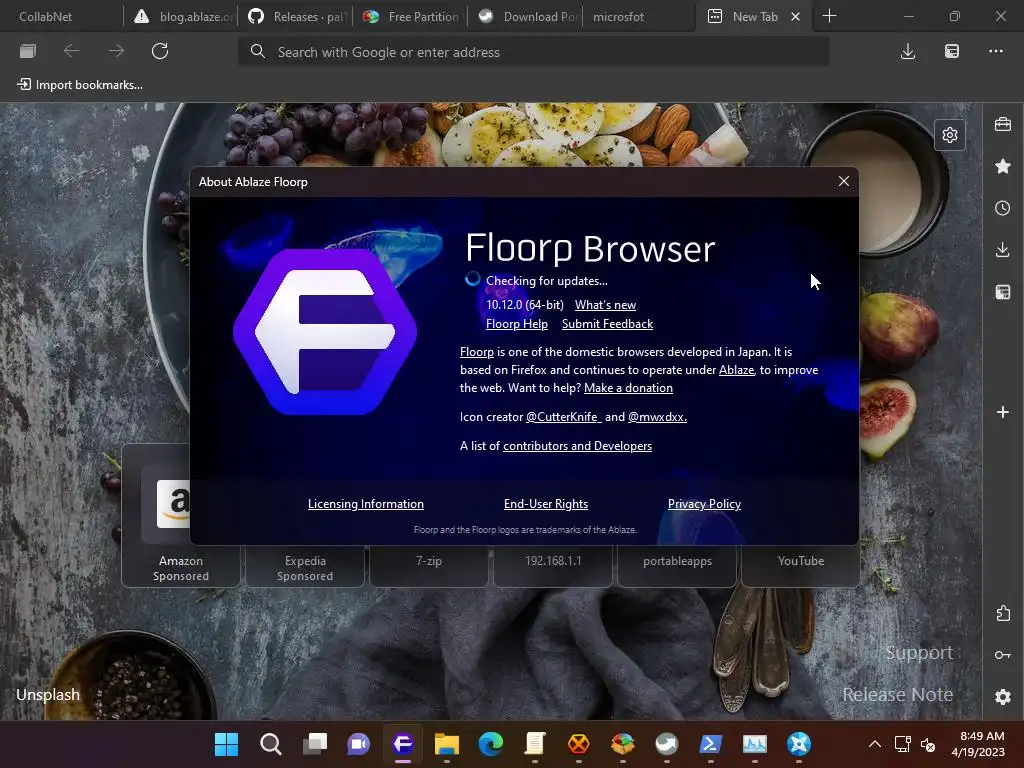This screenshot has width=1024, height=768.
Task: Follow the Ablaze link
Action: pos(737,370)
